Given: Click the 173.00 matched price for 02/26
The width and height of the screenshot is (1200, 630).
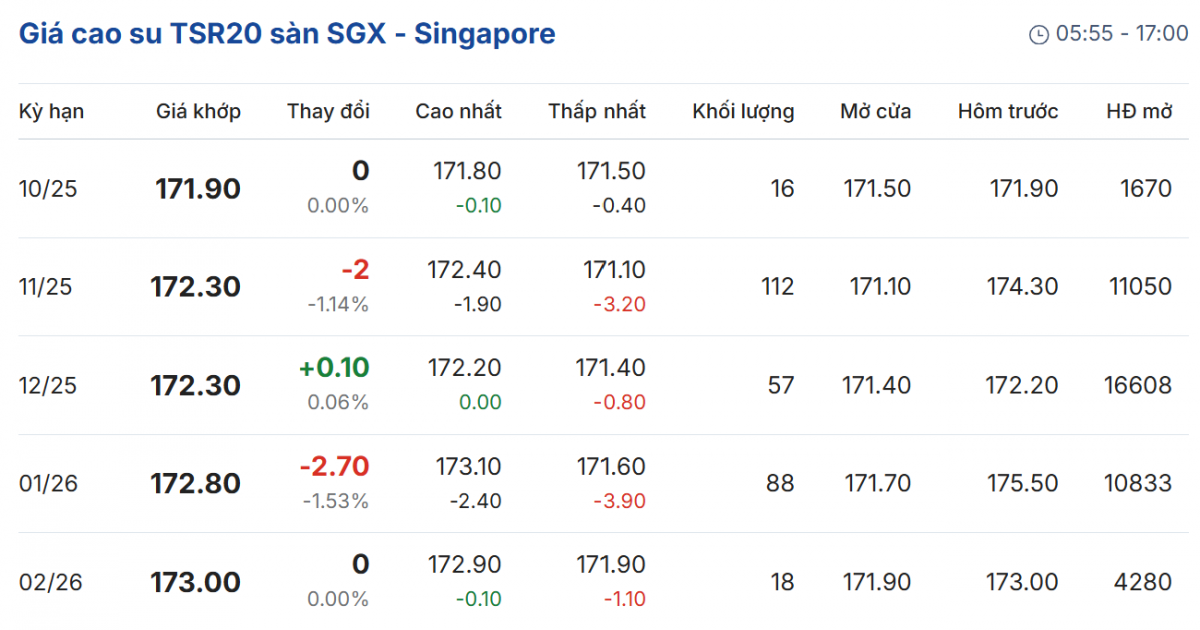Looking at the screenshot, I should pos(196,582).
